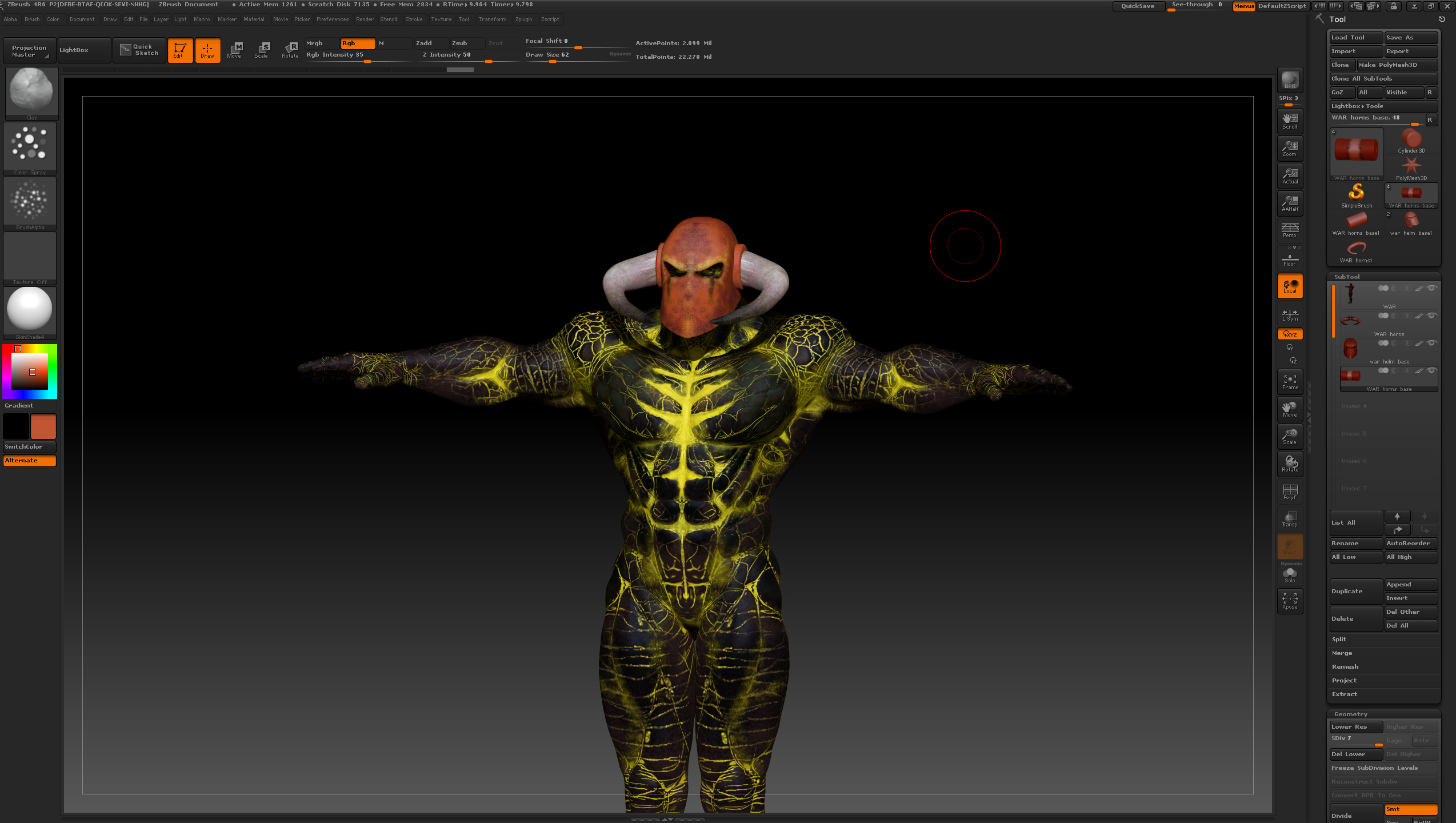1456x823 pixels.
Task: Select the Scale tool in top shelf
Action: pos(262,50)
